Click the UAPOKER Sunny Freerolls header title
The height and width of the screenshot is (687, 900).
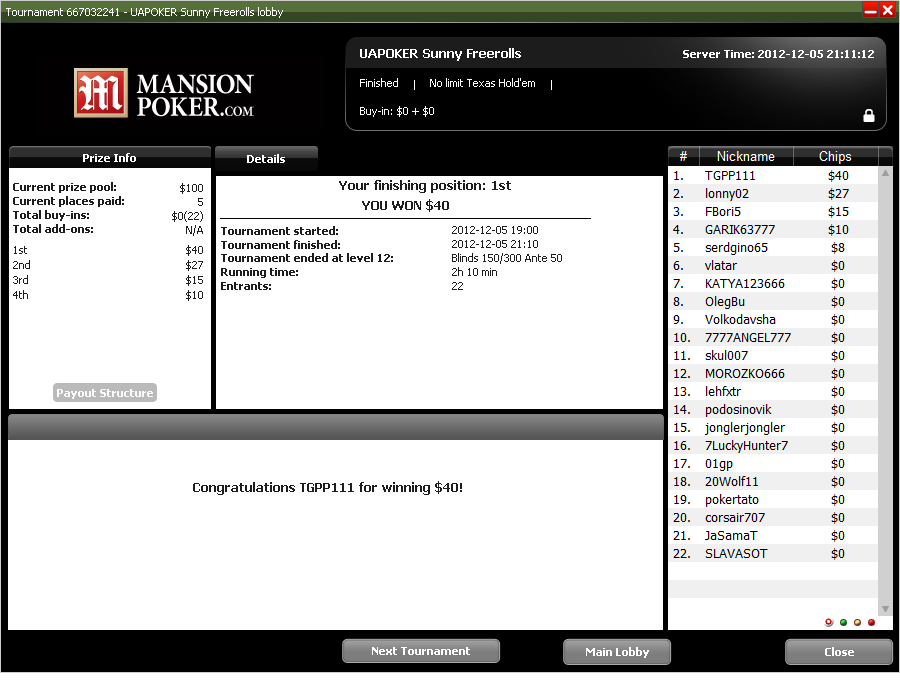click(440, 53)
